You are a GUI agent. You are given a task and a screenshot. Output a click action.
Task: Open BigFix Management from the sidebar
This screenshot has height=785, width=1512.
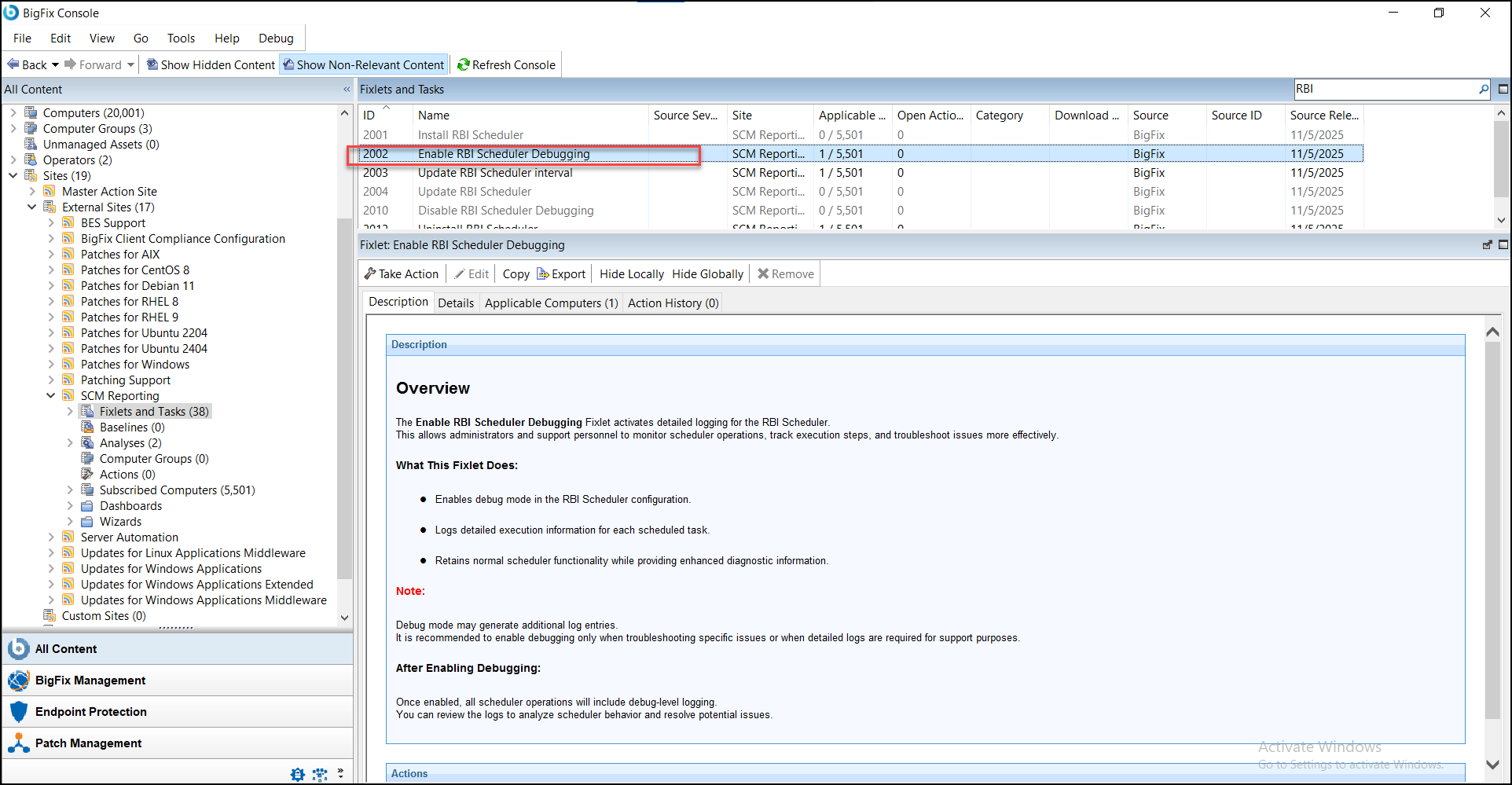tap(90, 680)
